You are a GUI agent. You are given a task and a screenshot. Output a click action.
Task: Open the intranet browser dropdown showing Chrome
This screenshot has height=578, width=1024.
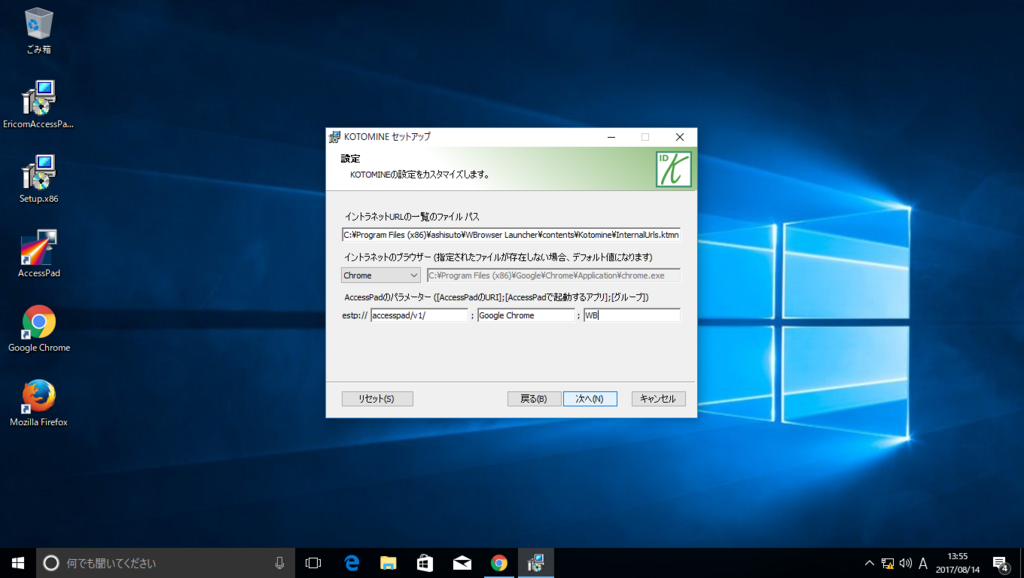[380, 276]
